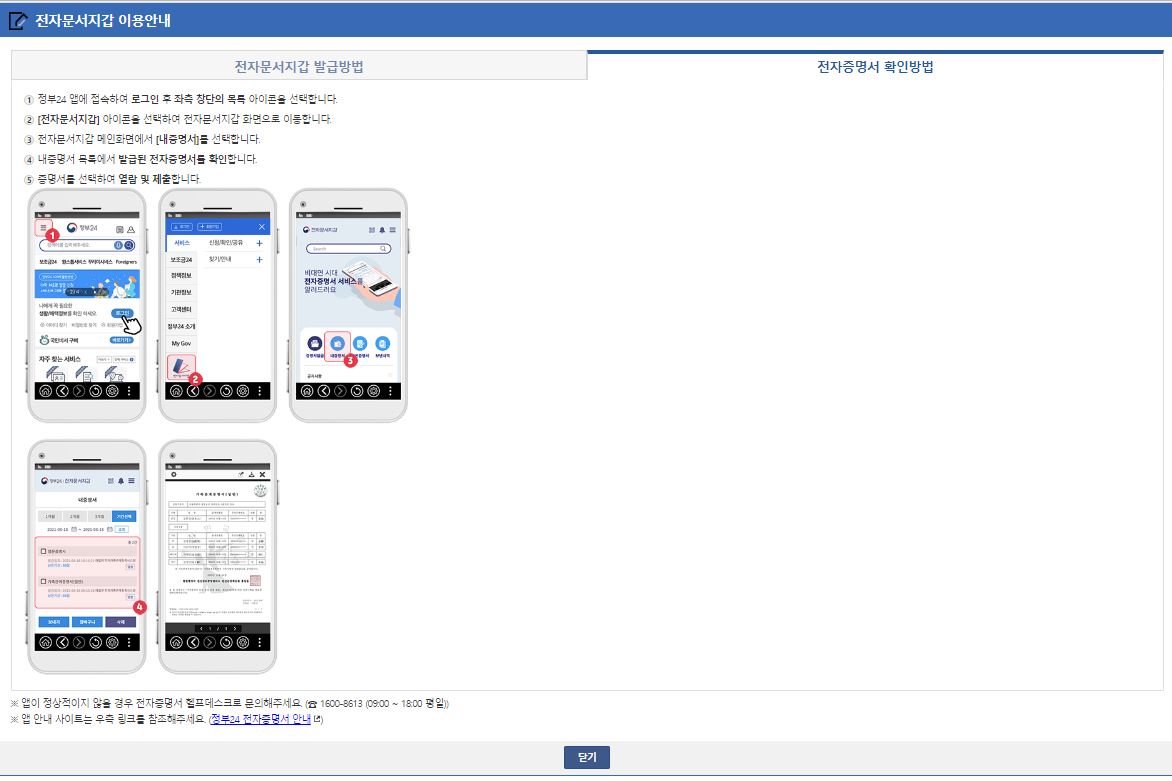Expand 찾기안내 using the plus icon

pos(259,257)
